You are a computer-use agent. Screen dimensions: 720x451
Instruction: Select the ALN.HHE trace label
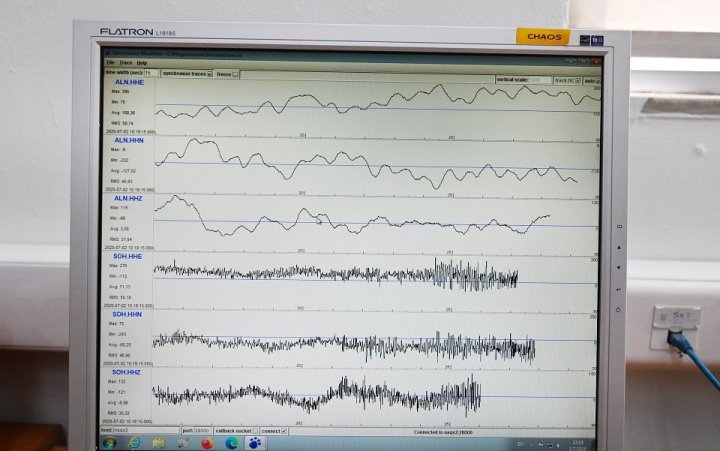pos(129,82)
